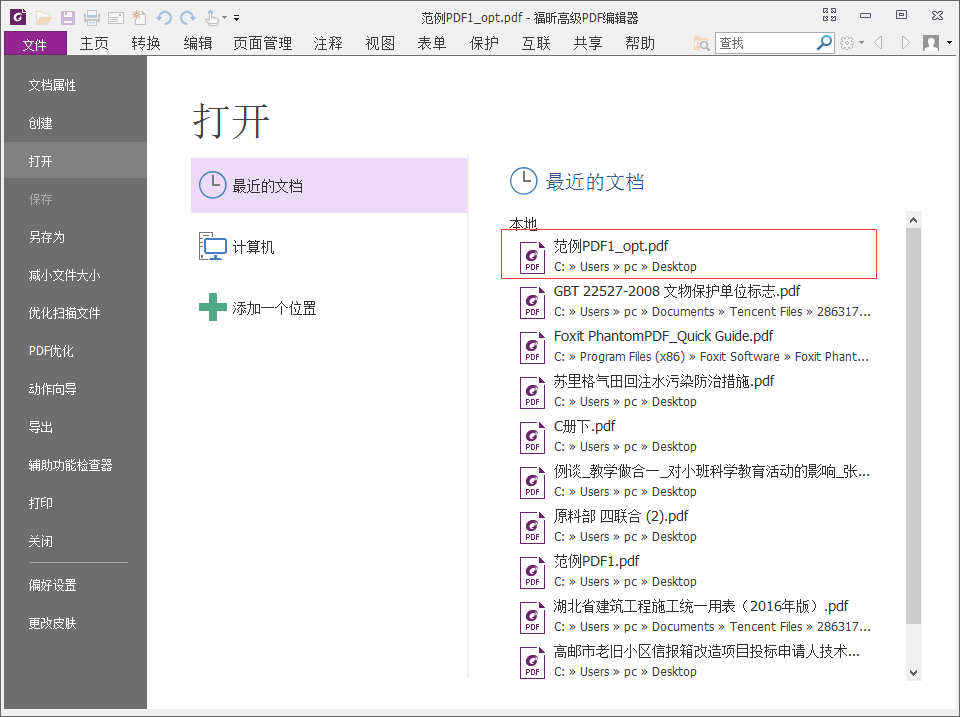Click the save floppy disk icon
The height and width of the screenshot is (717, 960).
[67, 18]
